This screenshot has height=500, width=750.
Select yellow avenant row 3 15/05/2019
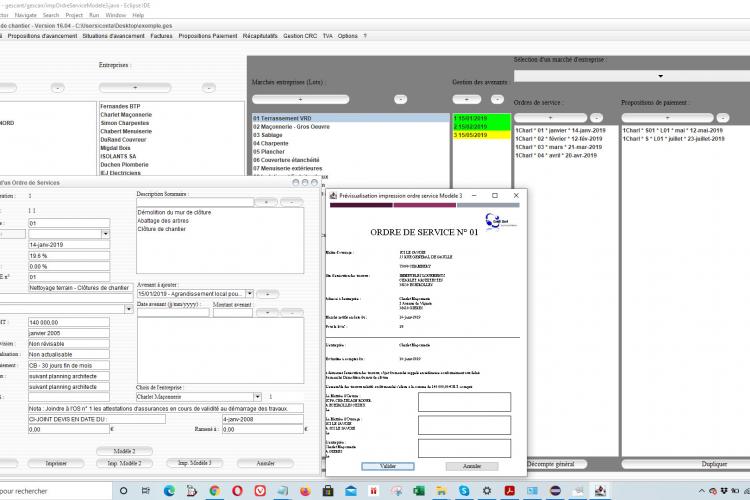(x=481, y=135)
